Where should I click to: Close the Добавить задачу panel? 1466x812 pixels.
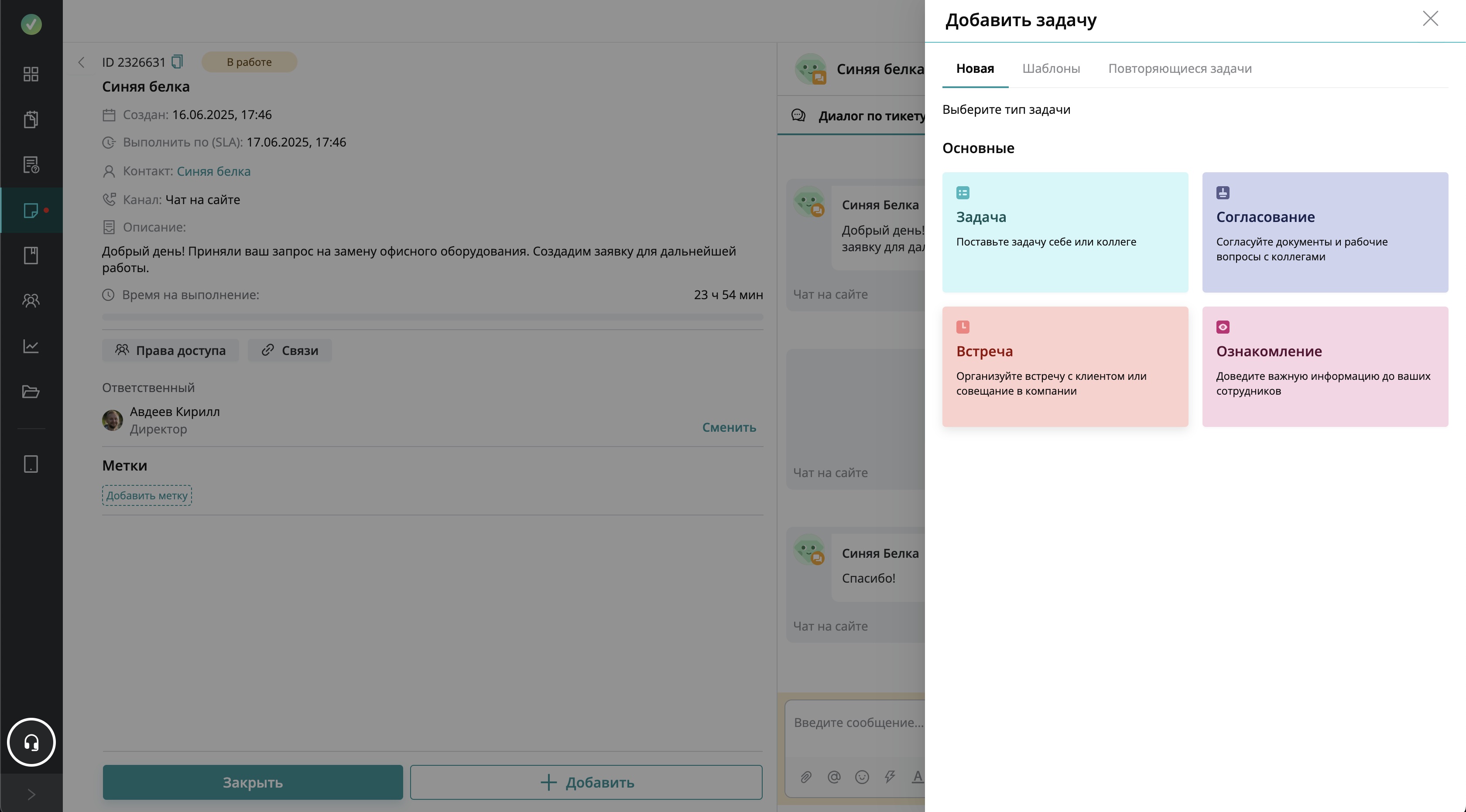coord(1430,19)
